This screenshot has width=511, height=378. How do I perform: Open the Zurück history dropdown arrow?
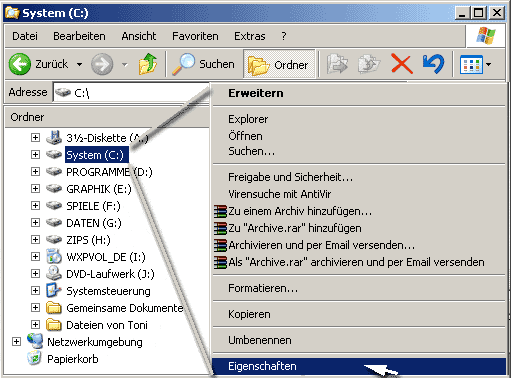click(79, 64)
